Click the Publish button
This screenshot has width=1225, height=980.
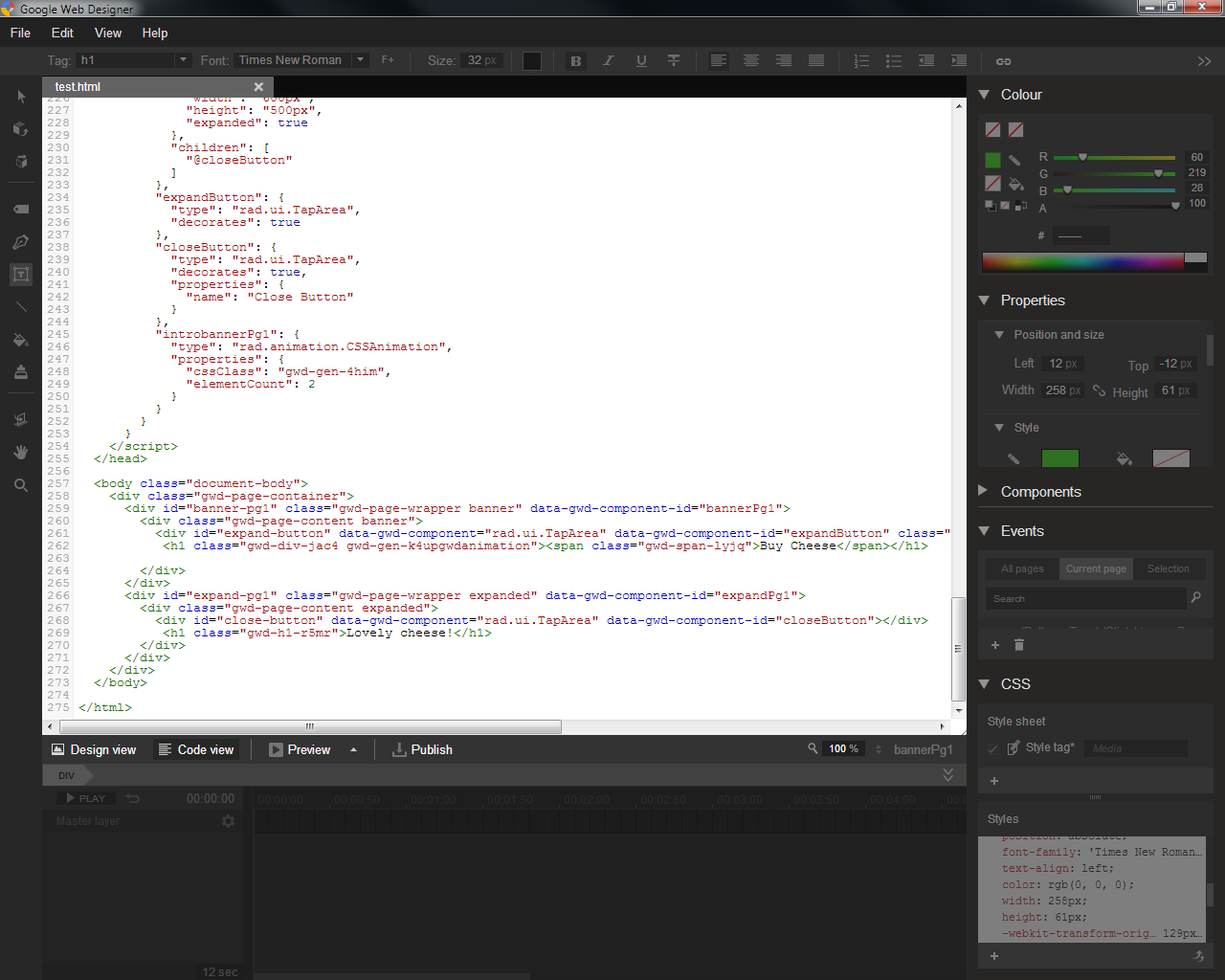422,749
